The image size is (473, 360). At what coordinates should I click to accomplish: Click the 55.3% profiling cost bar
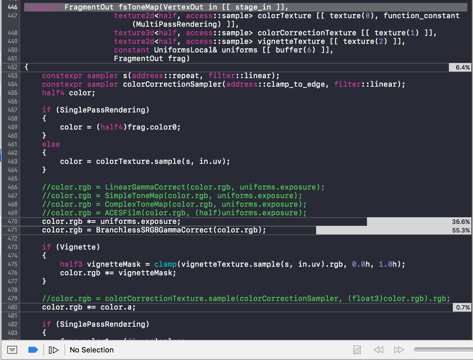tap(394, 230)
